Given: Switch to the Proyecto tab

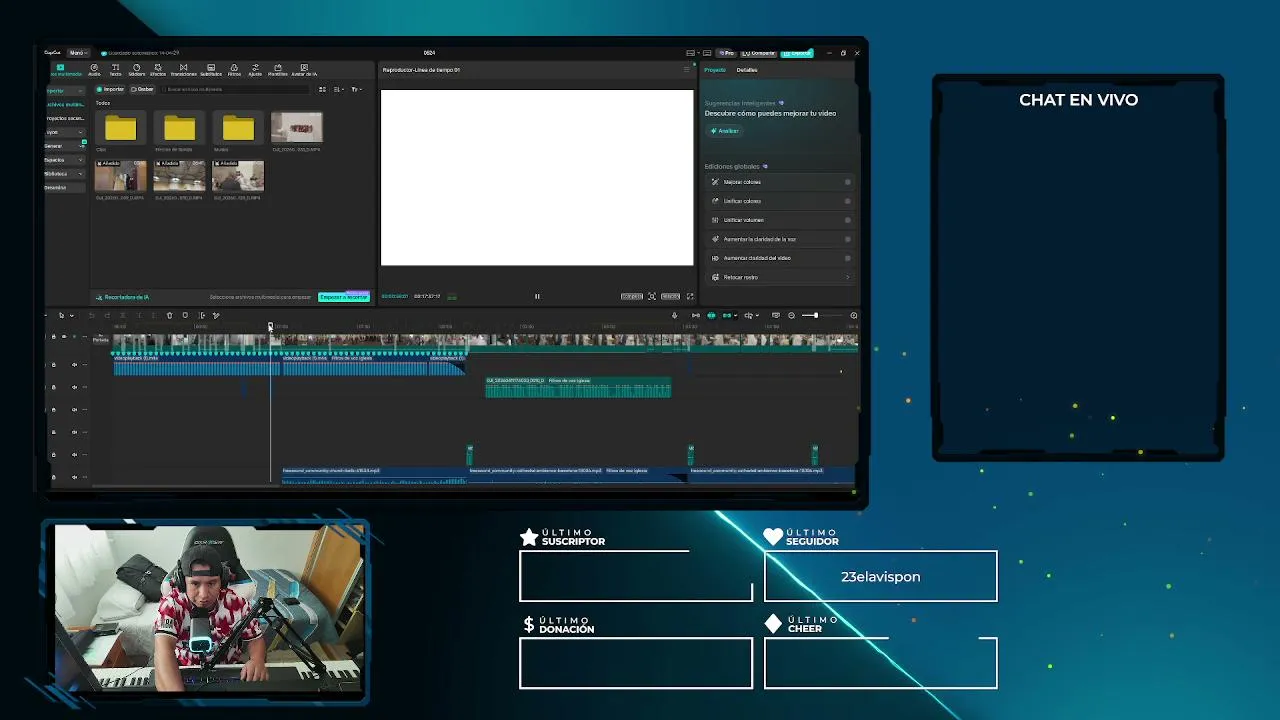Looking at the screenshot, I should pyautogui.click(x=715, y=70).
